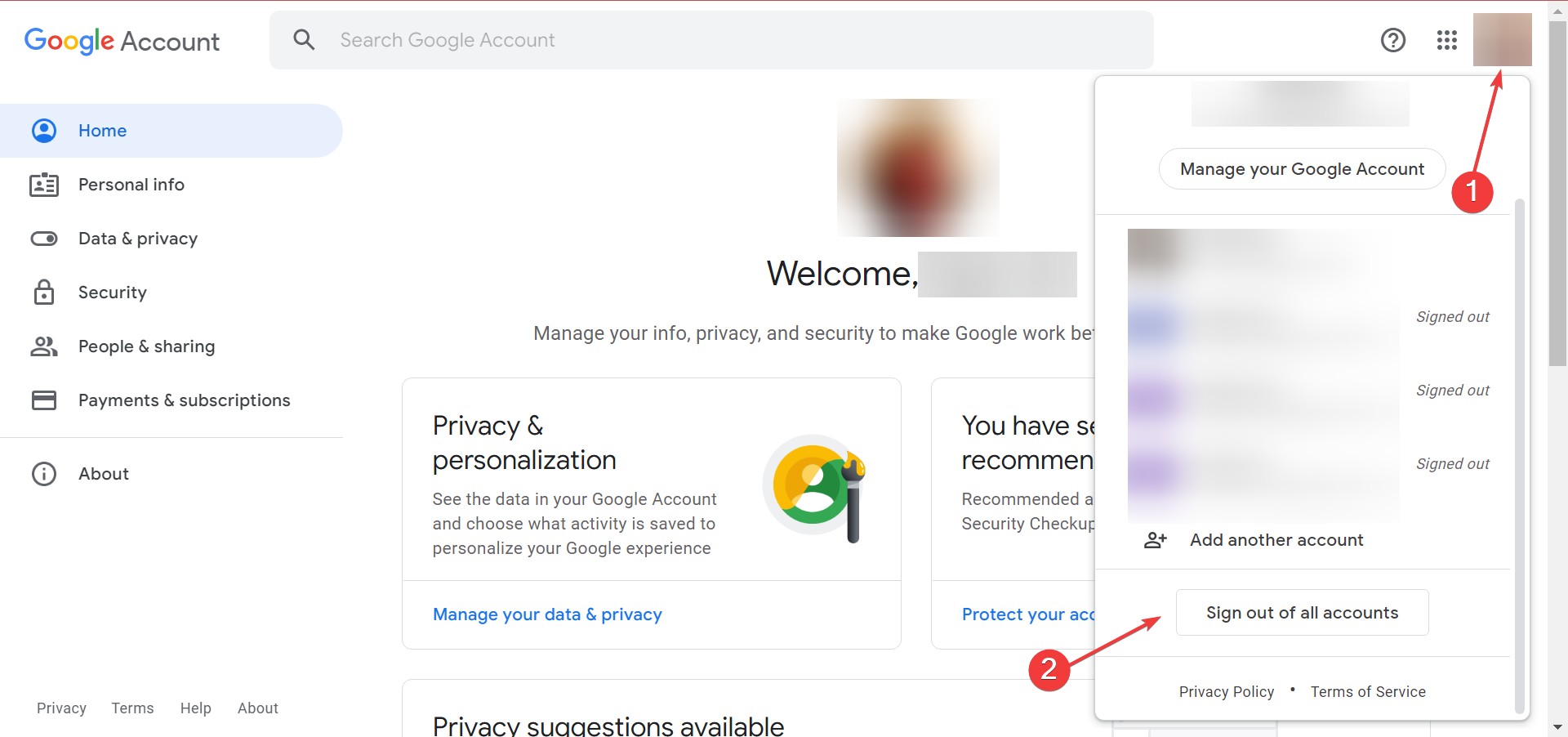Click the About info circle icon
Screen dimensions: 1568x737
(x=44, y=474)
